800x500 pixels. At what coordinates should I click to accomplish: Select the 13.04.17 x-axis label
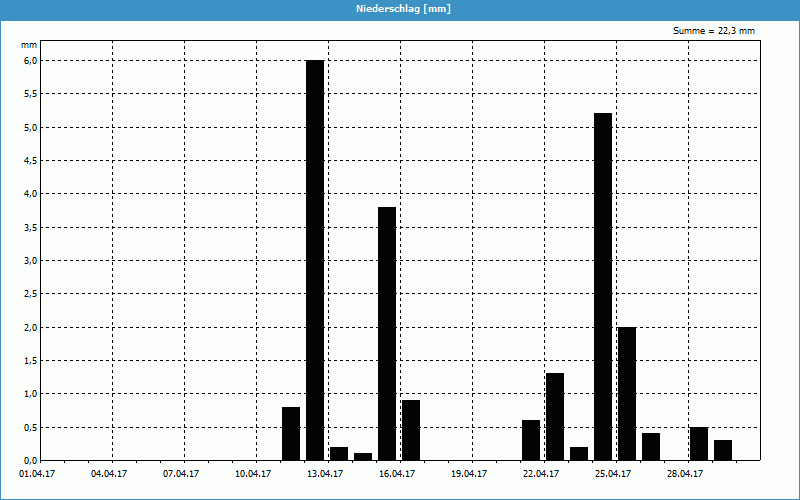tap(327, 474)
